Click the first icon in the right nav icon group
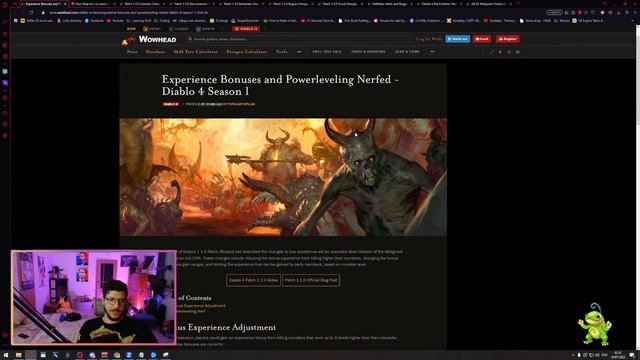This screenshot has height=360, width=640. coord(491,52)
